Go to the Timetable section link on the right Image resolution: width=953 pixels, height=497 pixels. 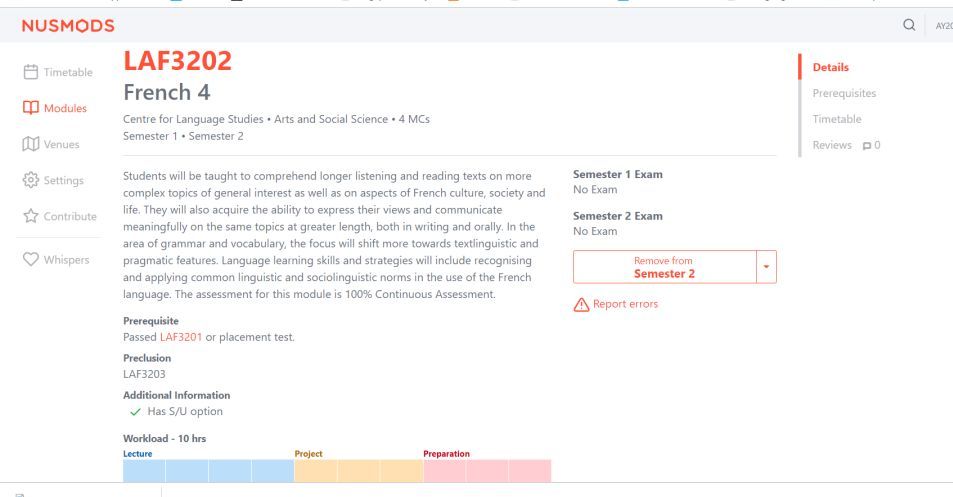tap(836, 119)
